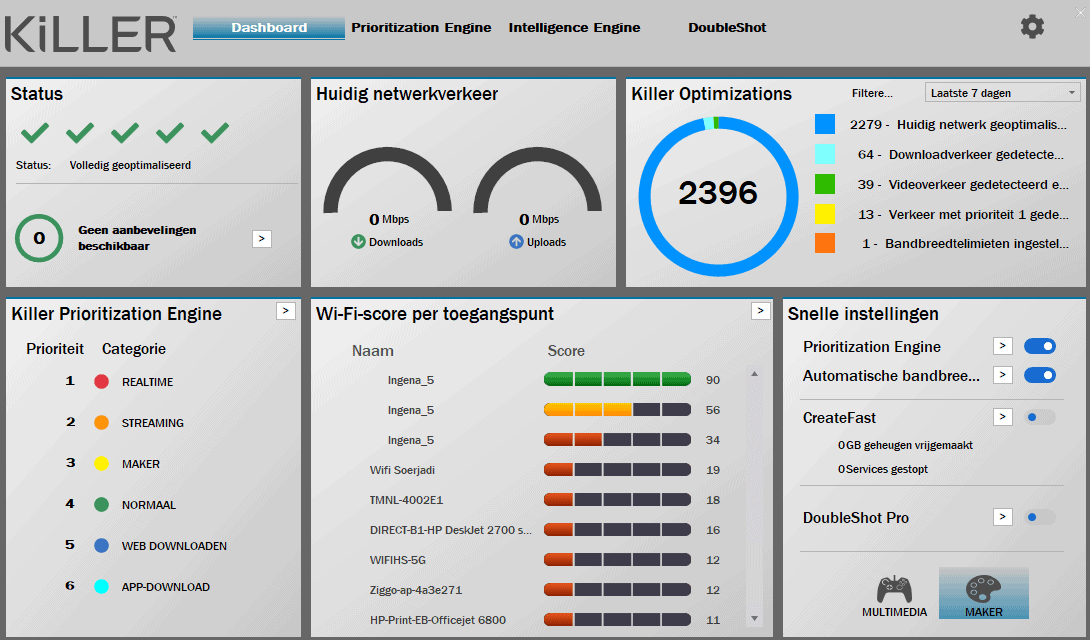Click the last green status checkmark

pos(215,132)
